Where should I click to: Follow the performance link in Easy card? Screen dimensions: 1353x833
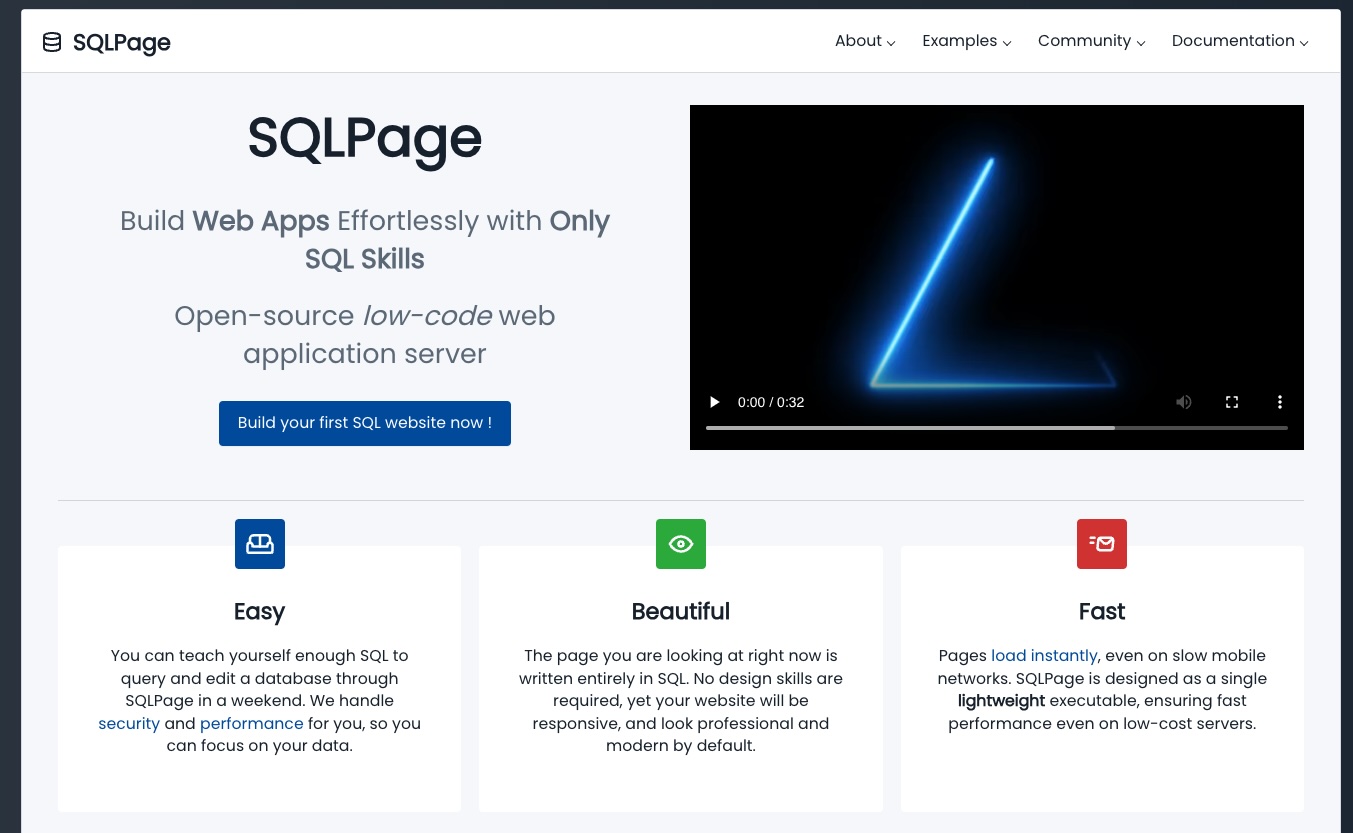[252, 723]
